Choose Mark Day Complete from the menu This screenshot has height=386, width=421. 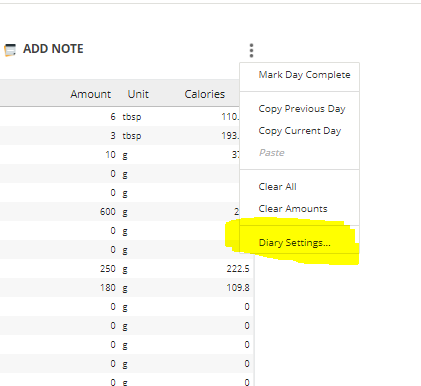pos(304,75)
